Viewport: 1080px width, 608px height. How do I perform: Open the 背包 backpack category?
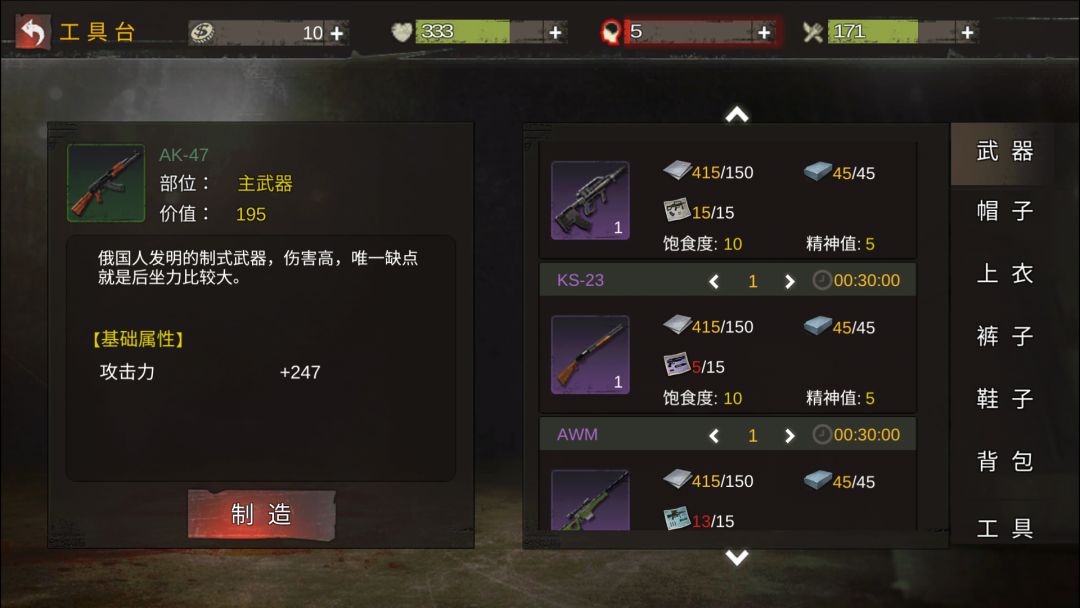pos(1005,461)
